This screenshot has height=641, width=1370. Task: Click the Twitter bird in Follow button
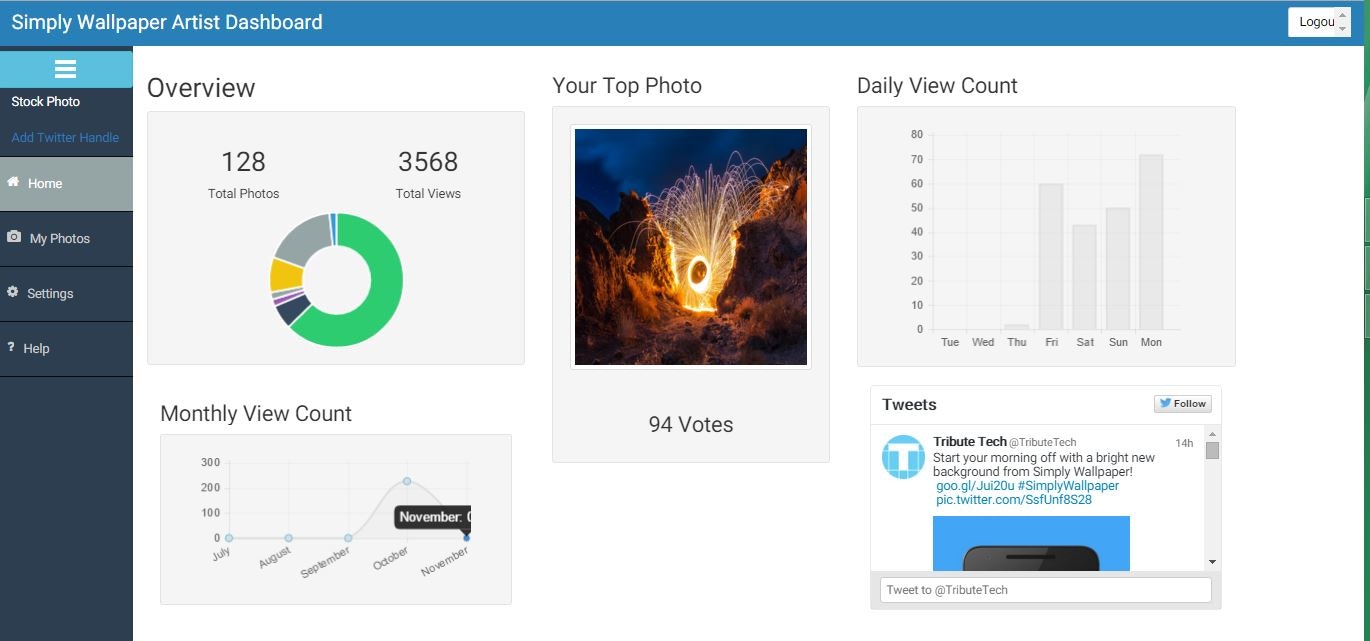[1165, 404]
